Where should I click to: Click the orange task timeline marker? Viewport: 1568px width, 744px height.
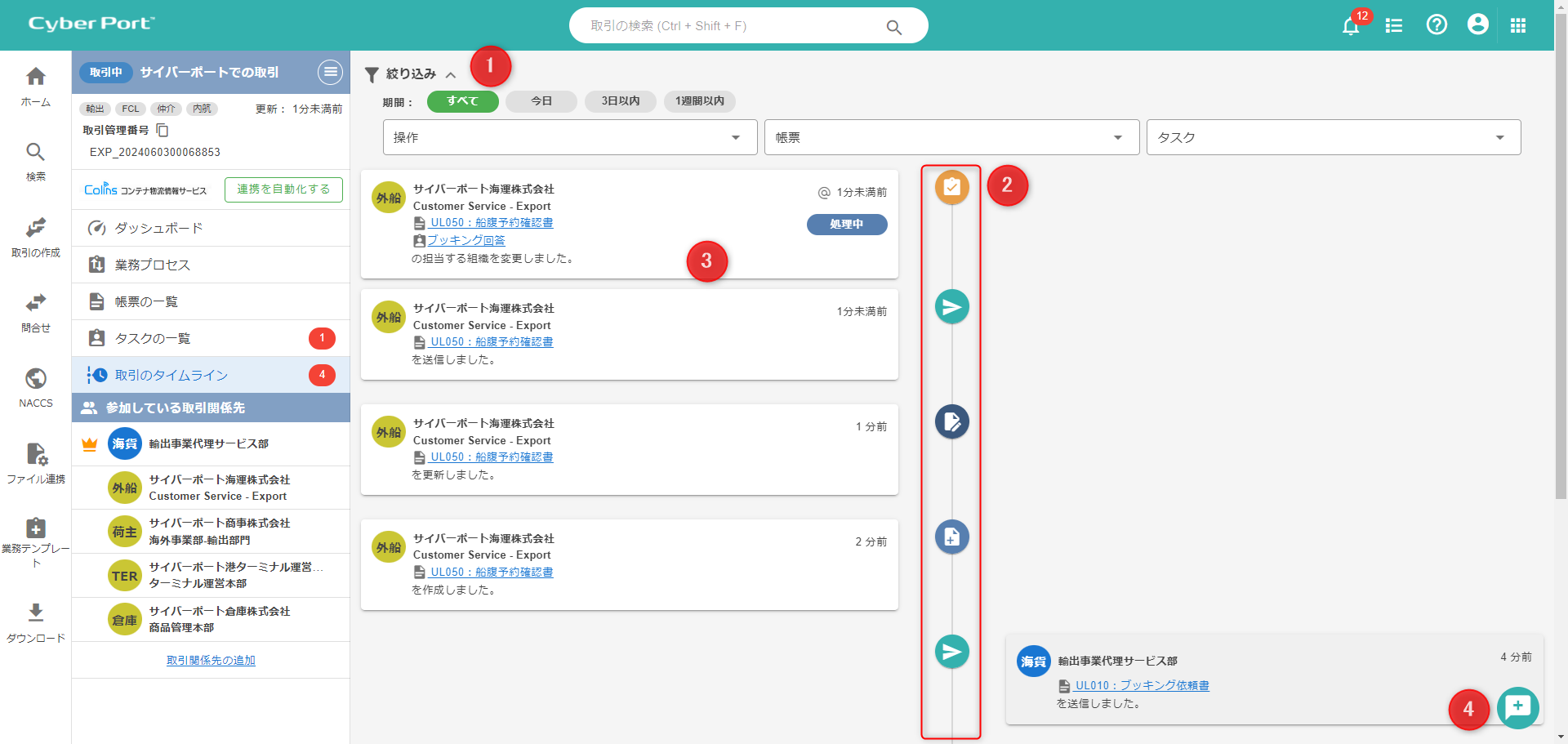tap(951, 187)
